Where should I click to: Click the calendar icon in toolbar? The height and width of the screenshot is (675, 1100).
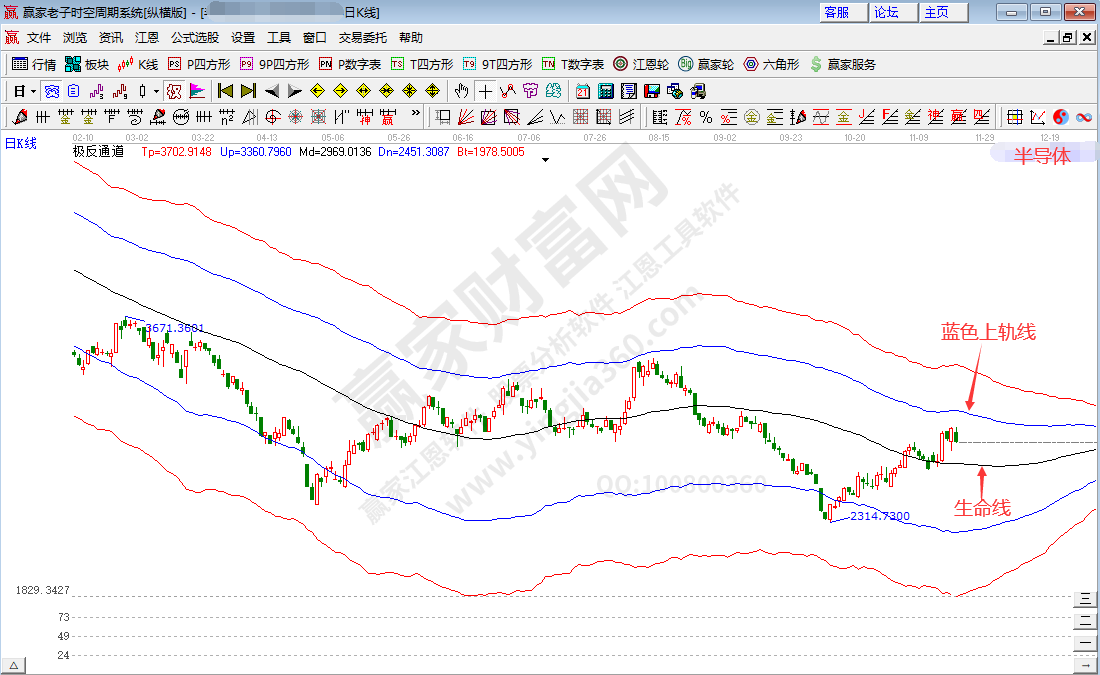click(x=583, y=91)
